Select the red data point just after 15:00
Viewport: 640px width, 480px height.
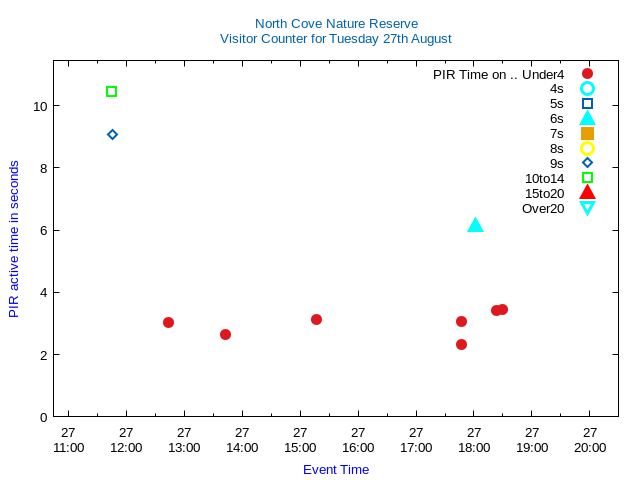[316, 320]
